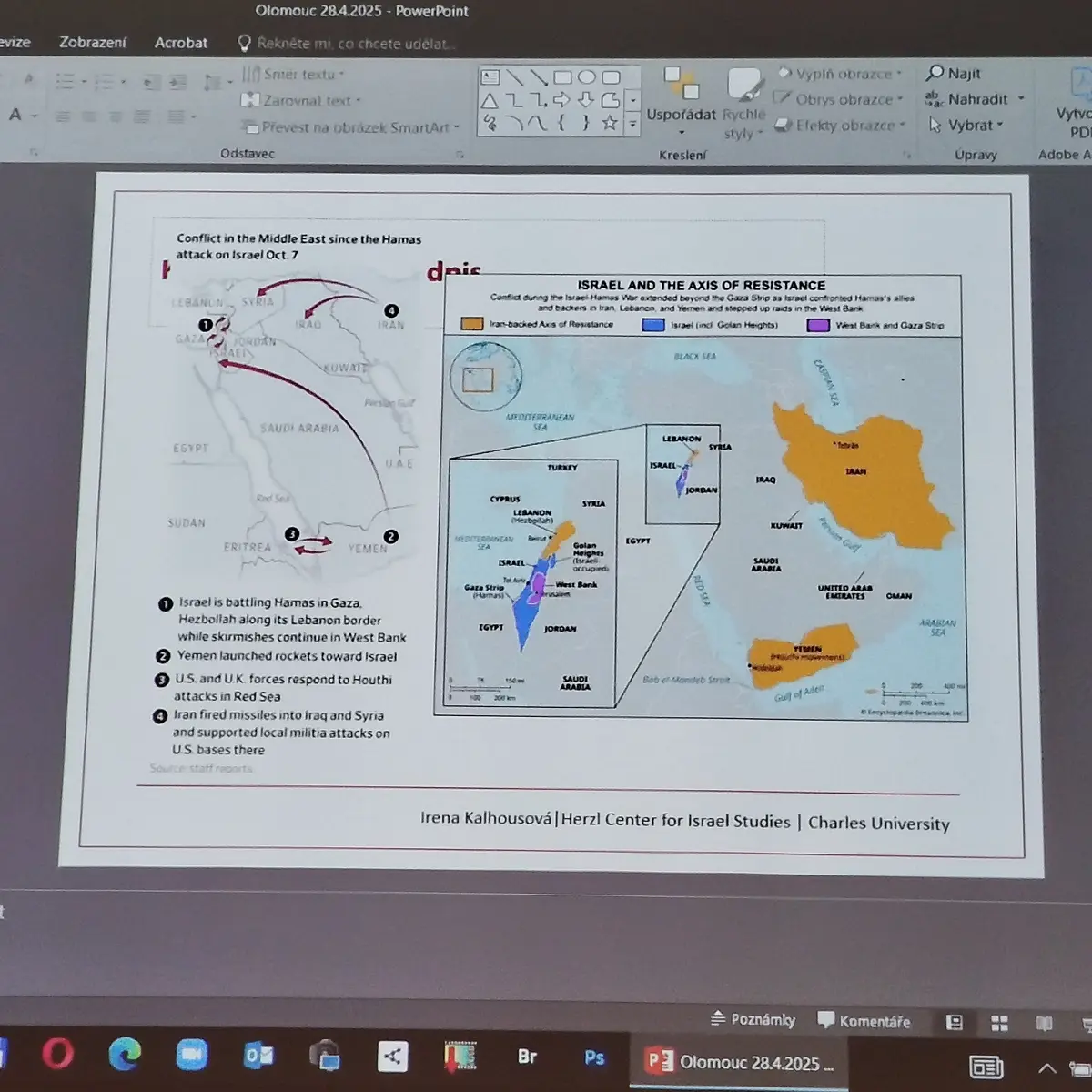The width and height of the screenshot is (1092, 1092).
Task: Launch Opera browser from taskbar
Action: (57, 1054)
